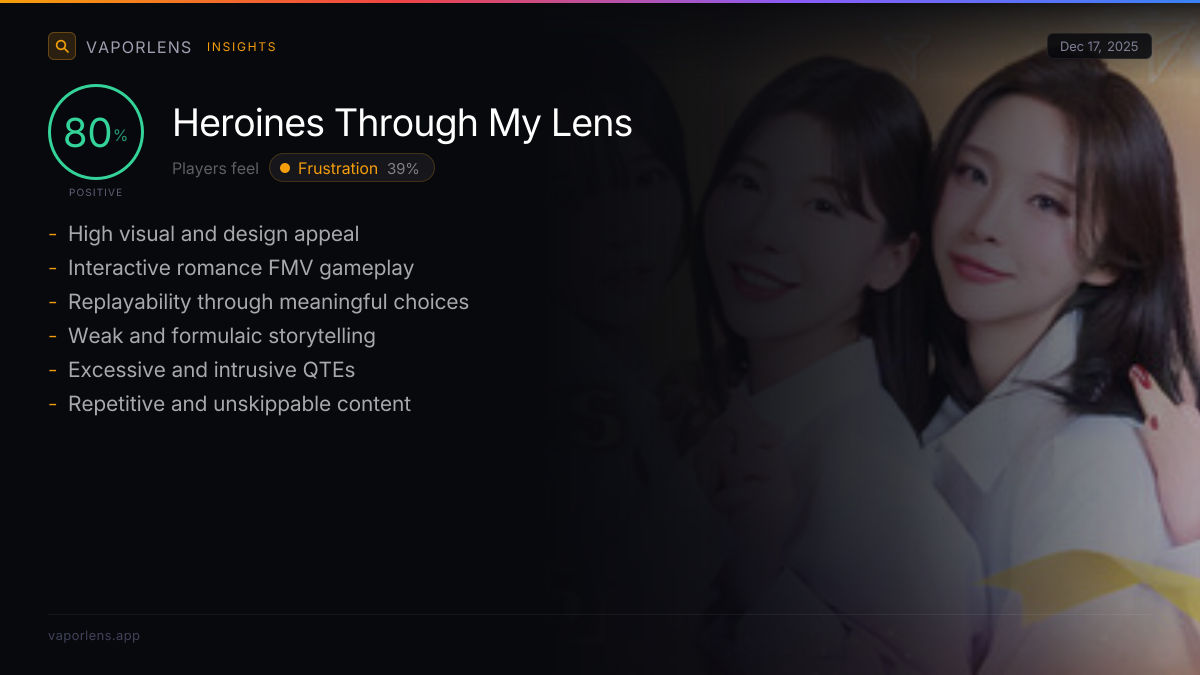Viewport: 1200px width, 675px height.
Task: Click the VaporLens magnifier logo icon
Action: 62,46
